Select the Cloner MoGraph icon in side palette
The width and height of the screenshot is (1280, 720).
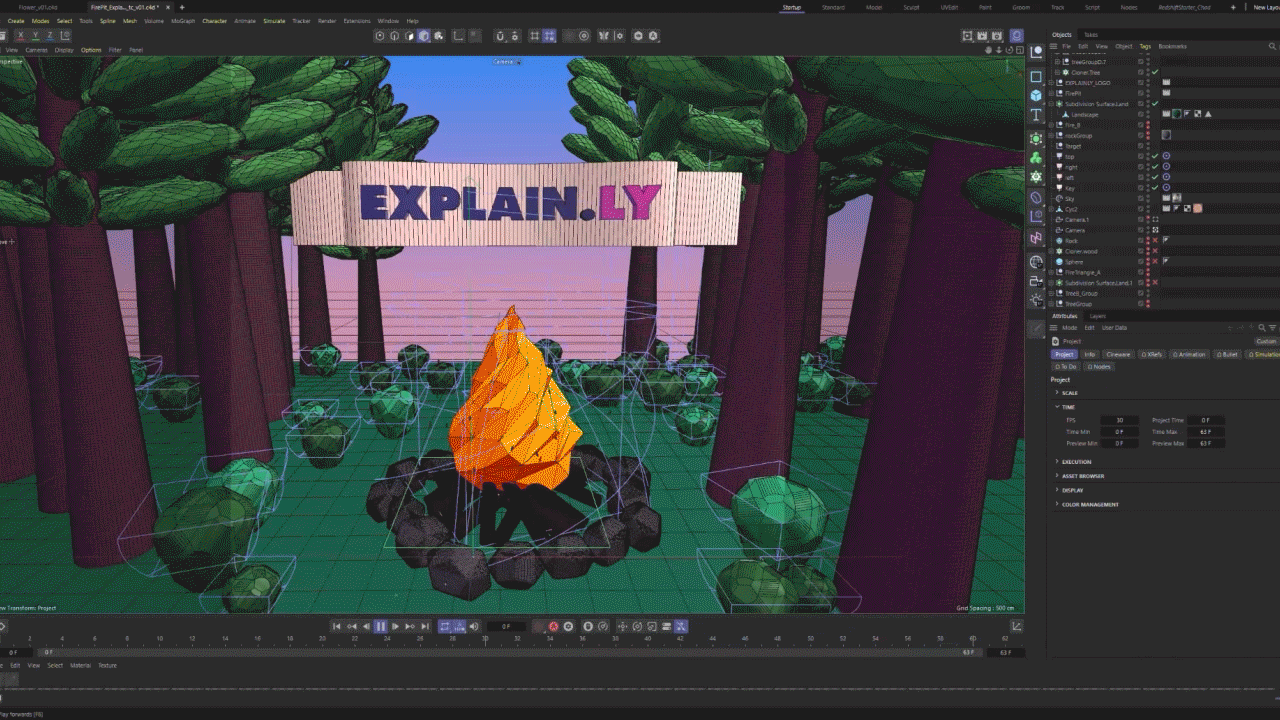1036,177
